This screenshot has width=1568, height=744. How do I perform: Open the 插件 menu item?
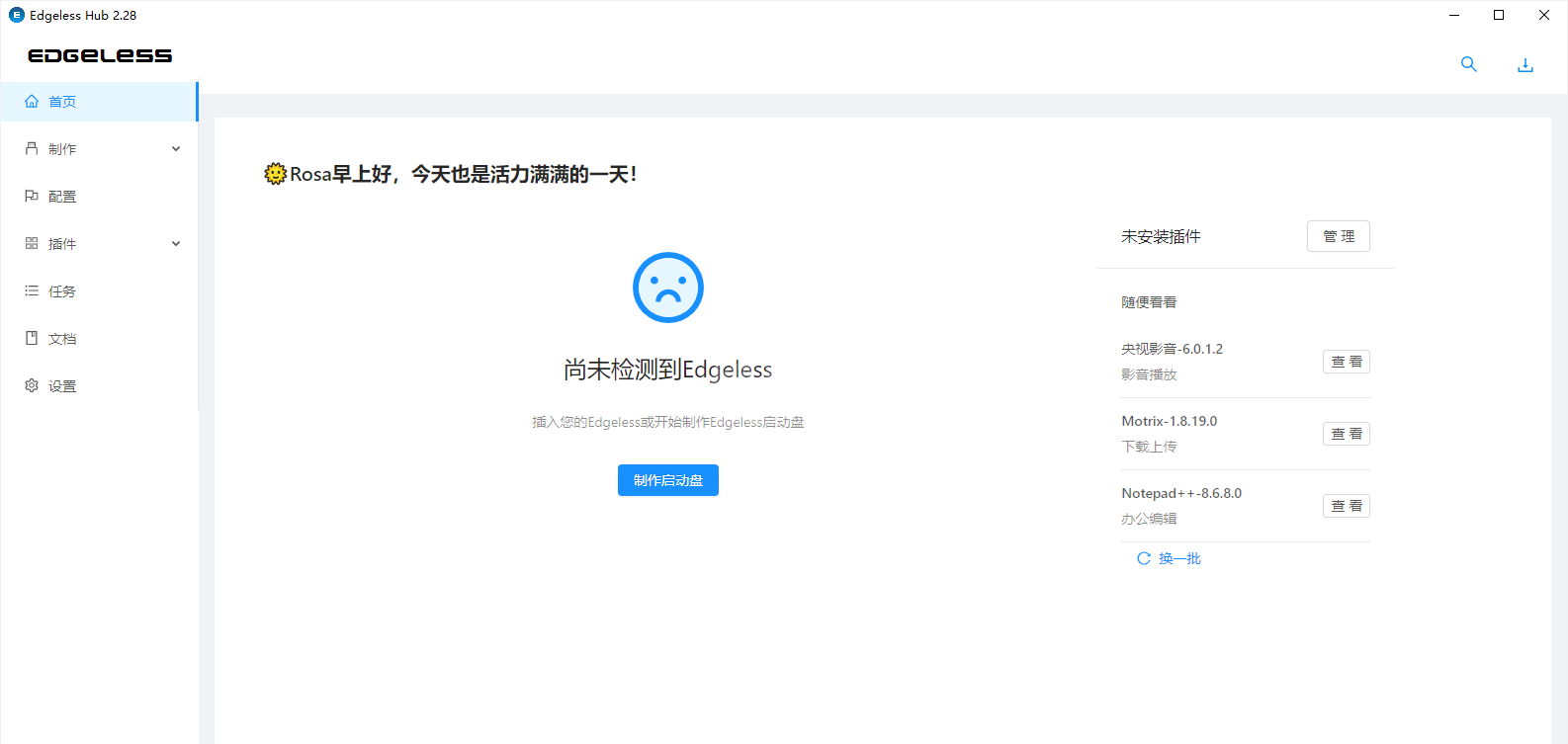pos(99,244)
